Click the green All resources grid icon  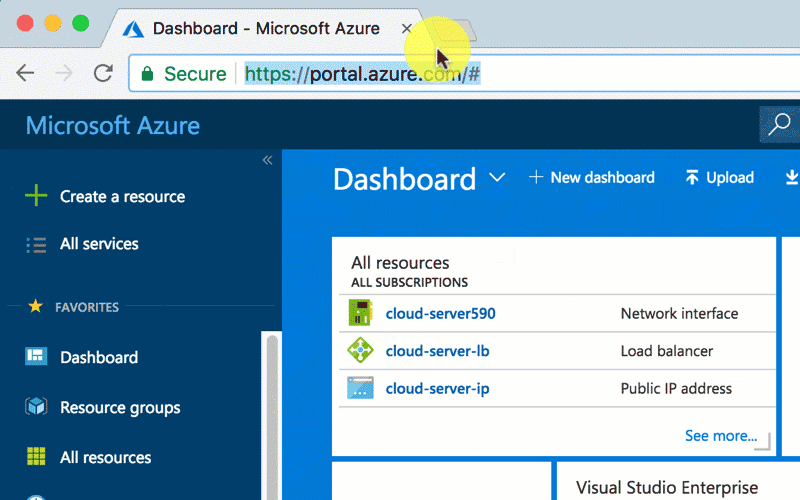click(x=36, y=456)
